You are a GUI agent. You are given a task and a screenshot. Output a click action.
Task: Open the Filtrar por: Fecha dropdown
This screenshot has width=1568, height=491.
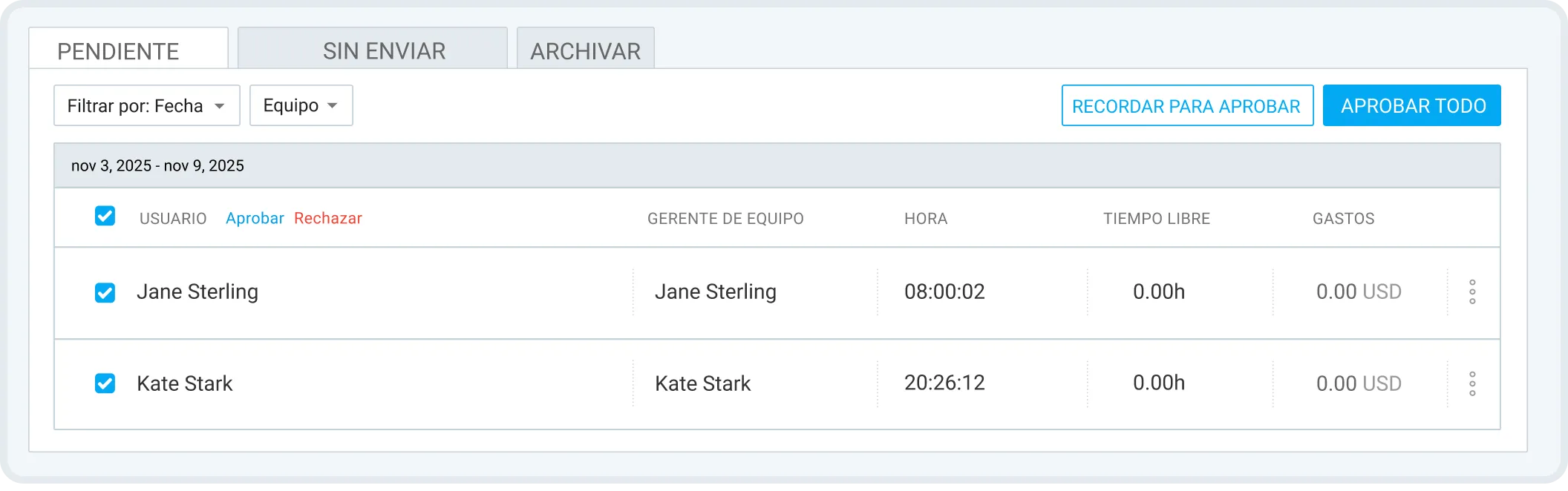146,105
